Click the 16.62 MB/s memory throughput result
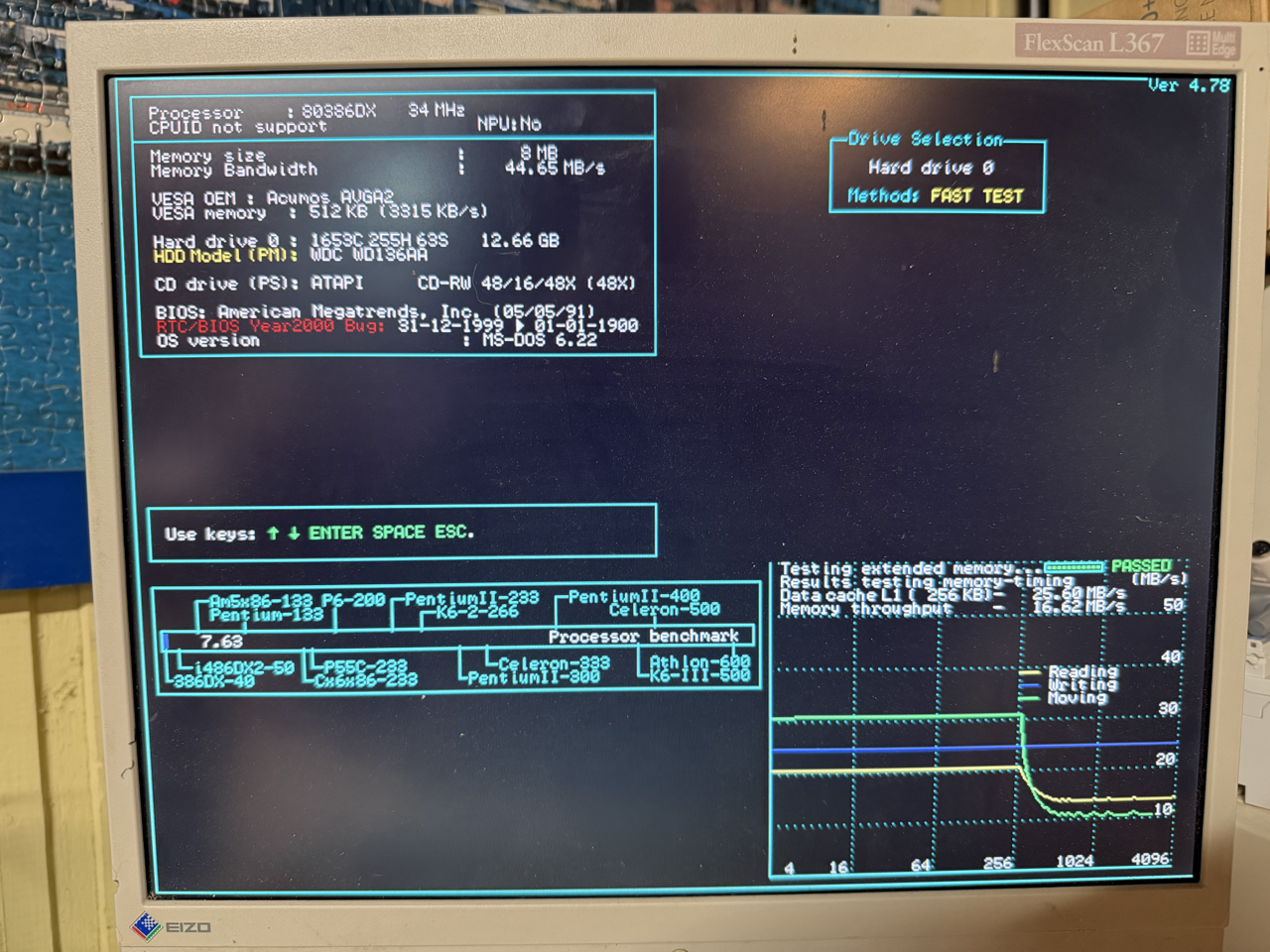 1079,607
